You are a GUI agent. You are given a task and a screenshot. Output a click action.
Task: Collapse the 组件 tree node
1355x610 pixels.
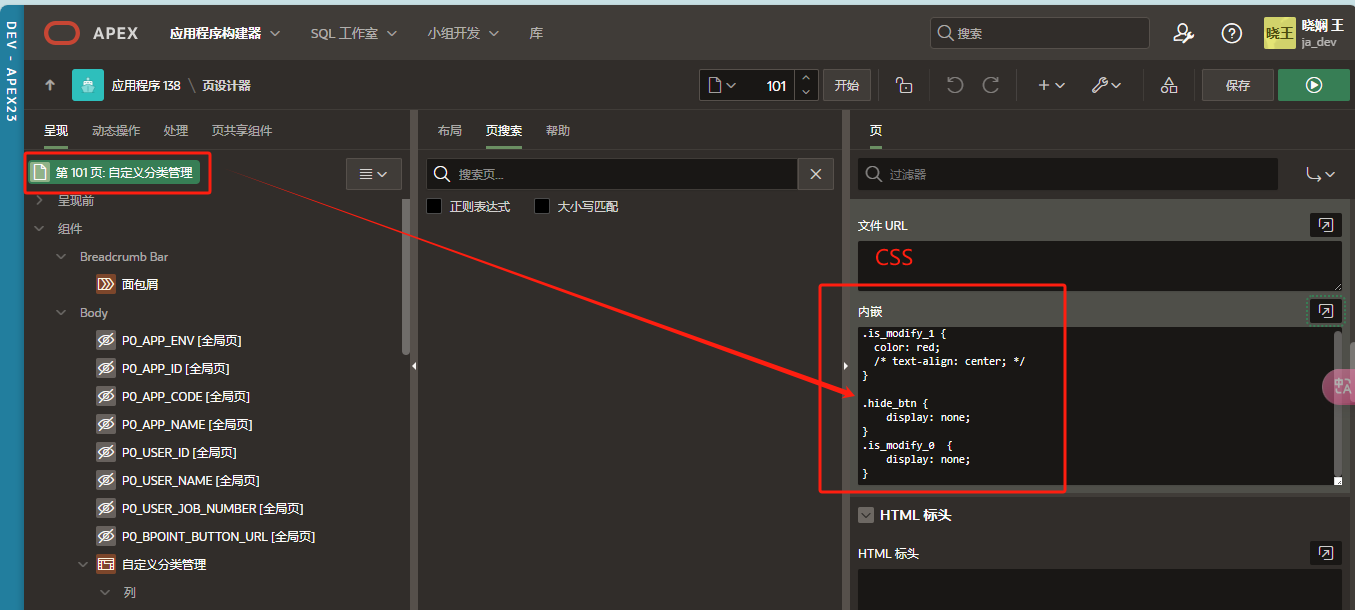tap(40, 228)
